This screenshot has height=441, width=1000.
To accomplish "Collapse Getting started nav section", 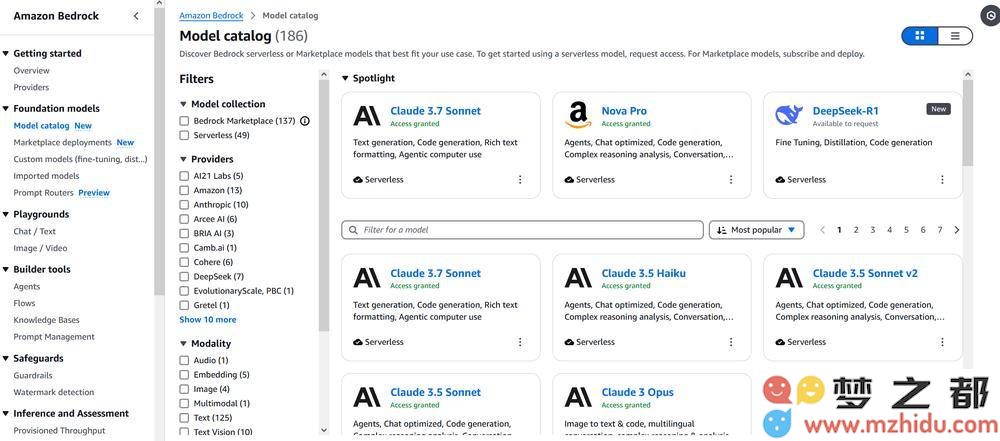I will click(6, 54).
